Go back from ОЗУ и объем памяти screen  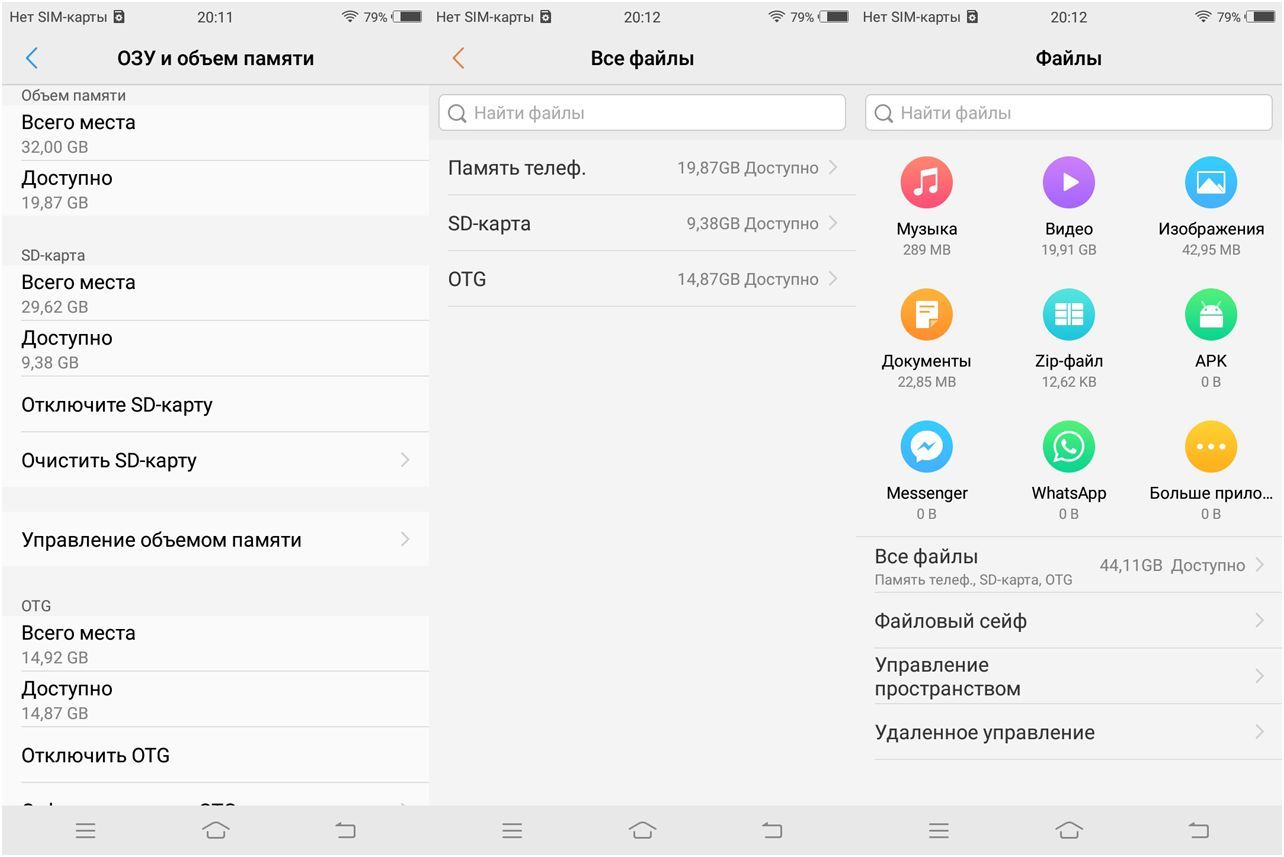(32, 58)
